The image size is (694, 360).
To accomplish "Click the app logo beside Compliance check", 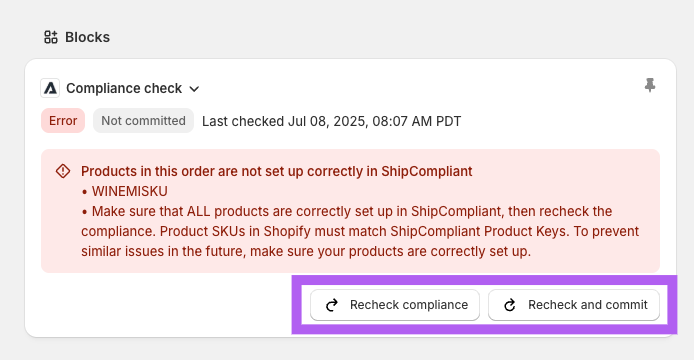I will pos(50,88).
